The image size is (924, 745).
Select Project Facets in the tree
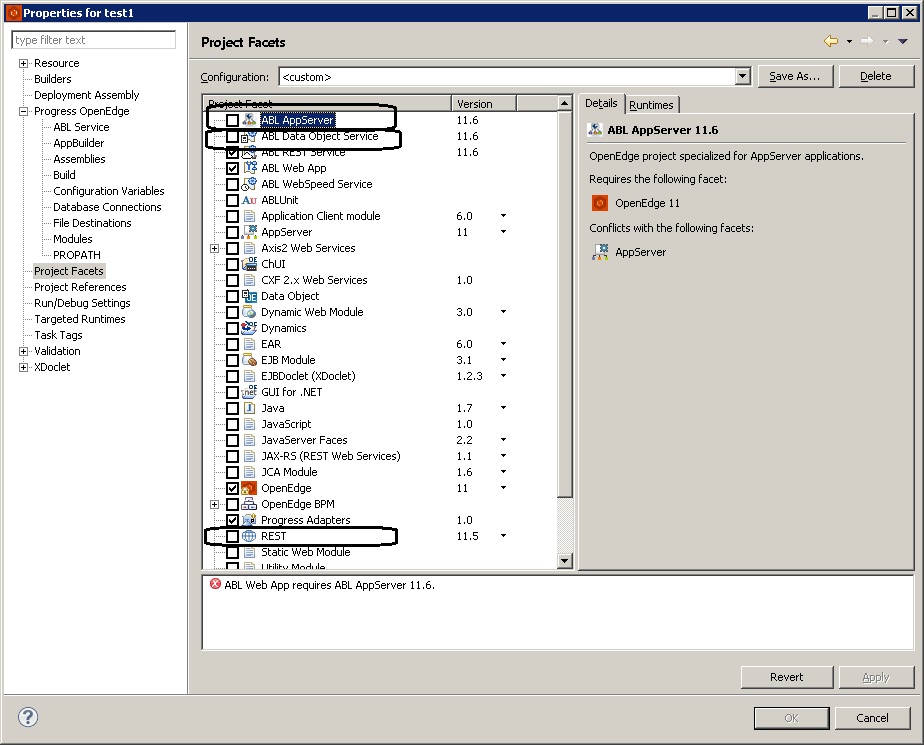click(x=69, y=271)
